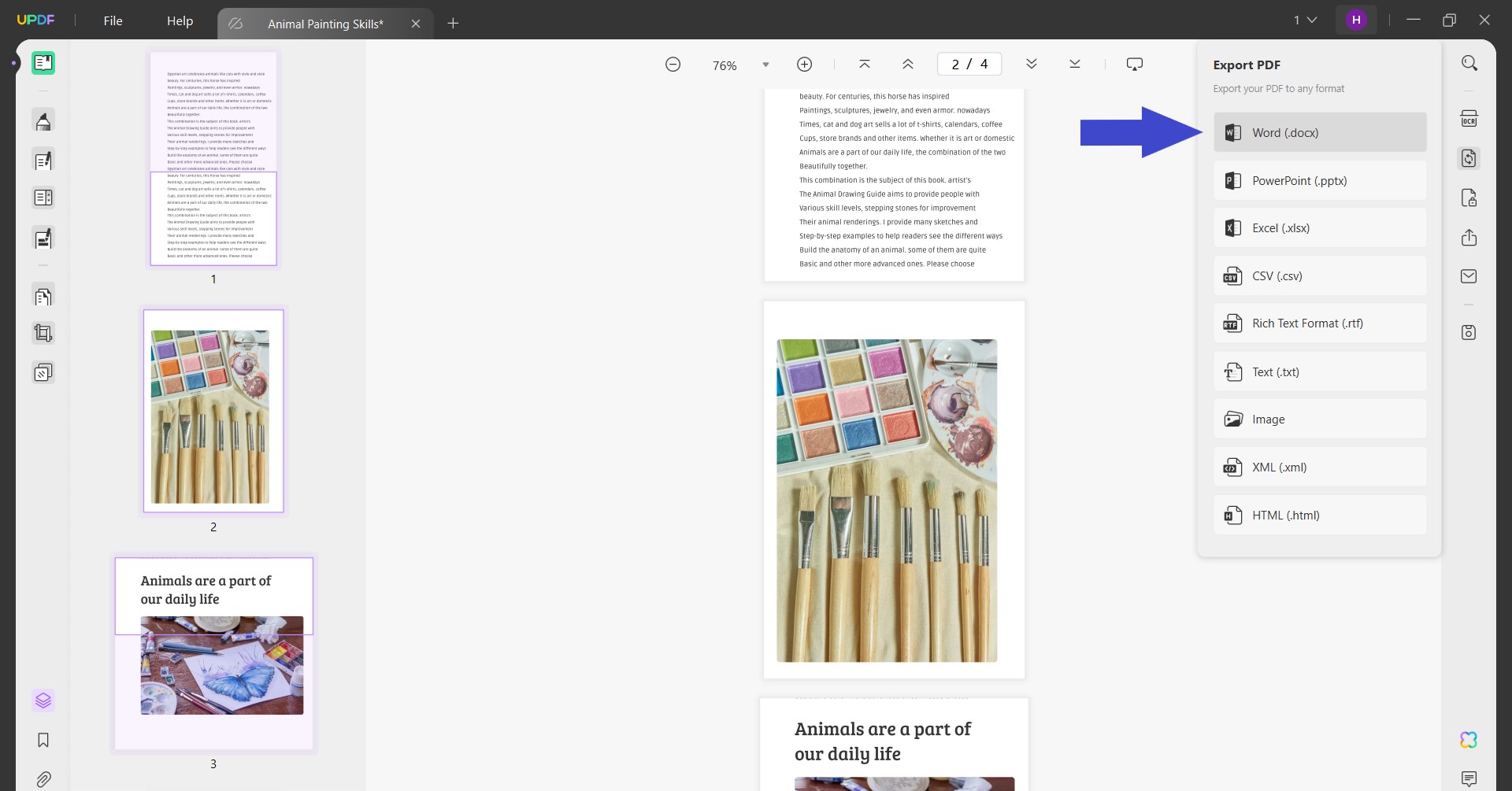
Task: Open Reader mode from the left sidebar
Action: pos(43,63)
